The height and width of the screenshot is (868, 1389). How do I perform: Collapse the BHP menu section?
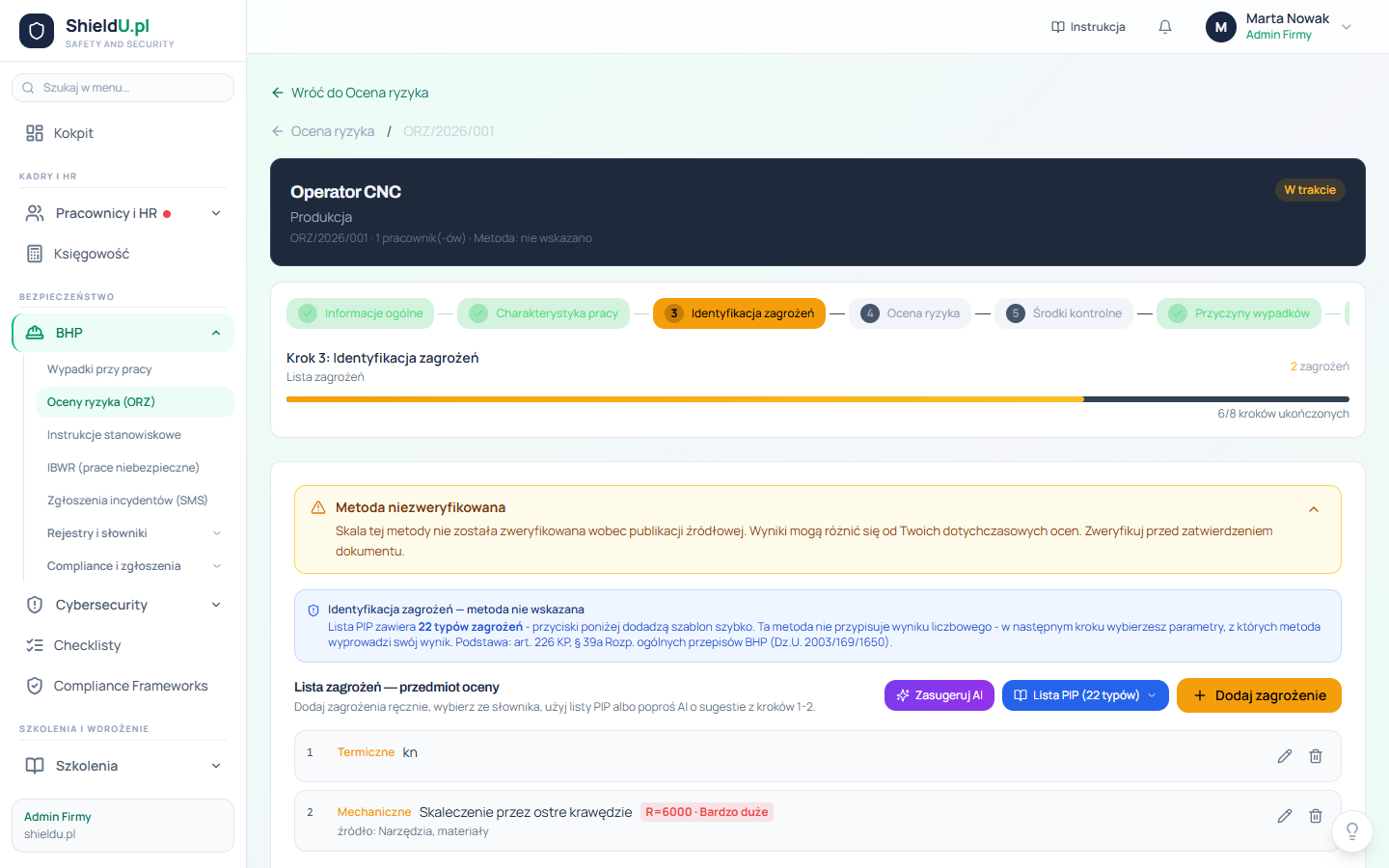[123, 333]
